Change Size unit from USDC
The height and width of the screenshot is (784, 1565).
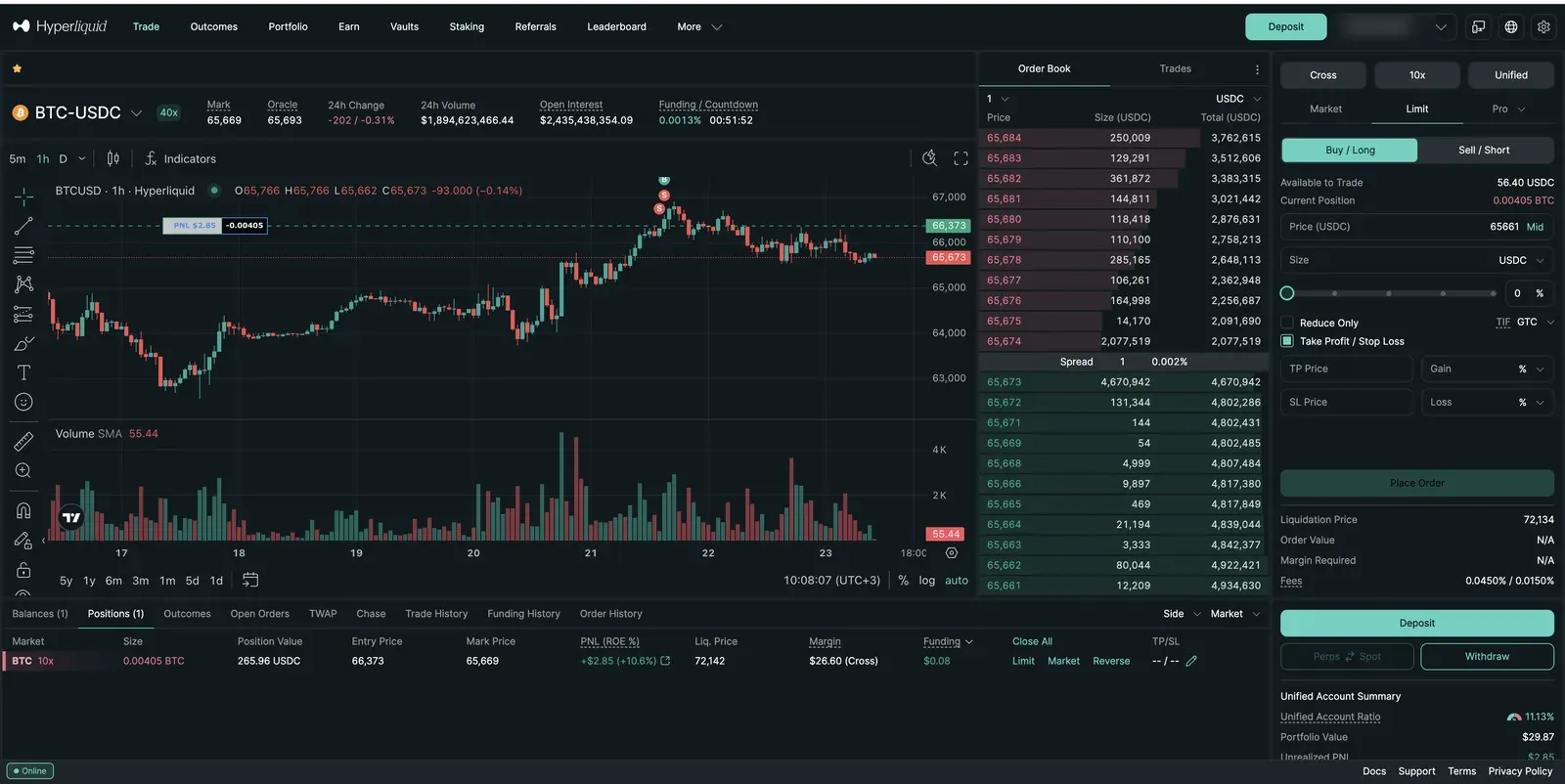(x=1521, y=261)
